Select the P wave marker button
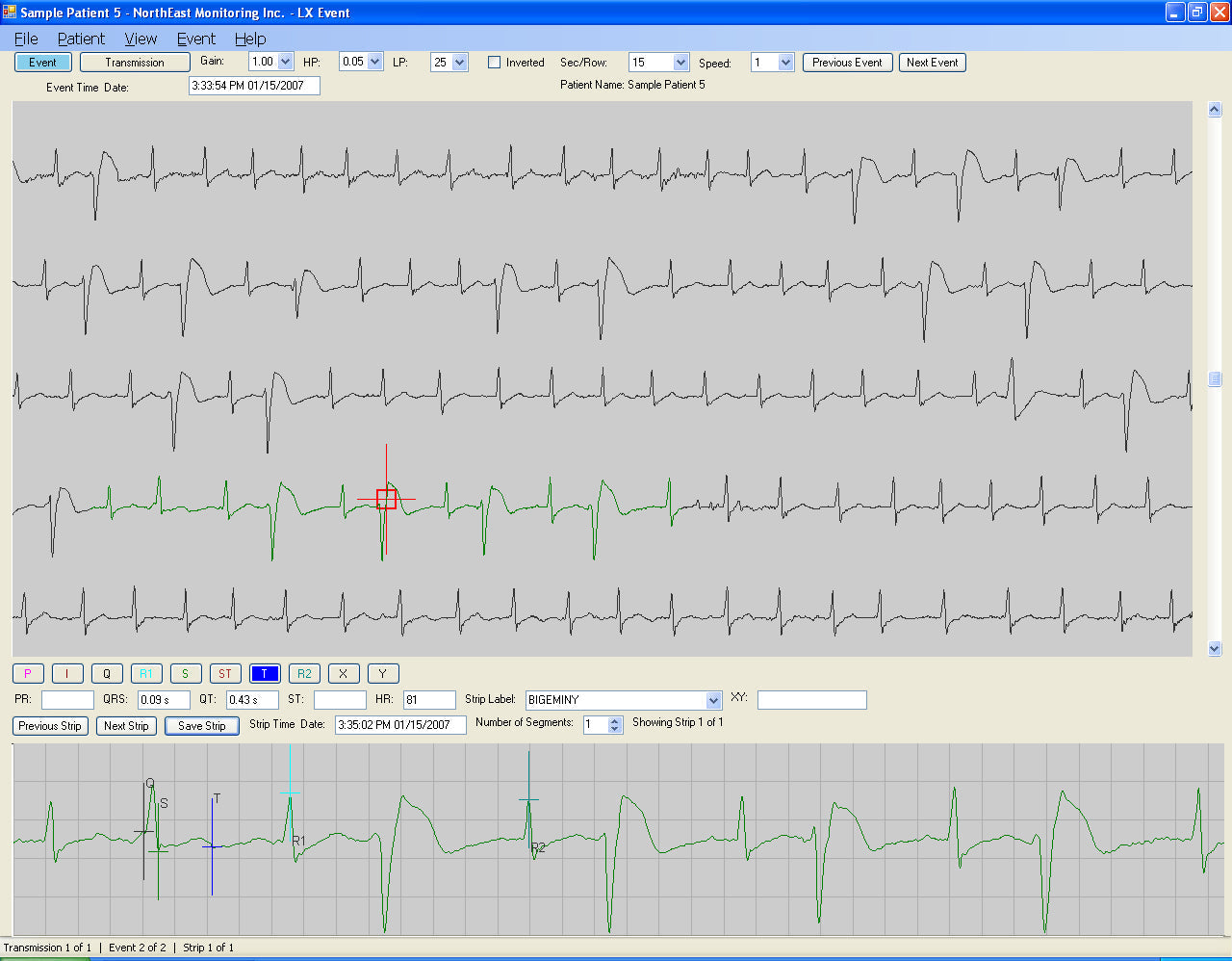 click(x=28, y=674)
